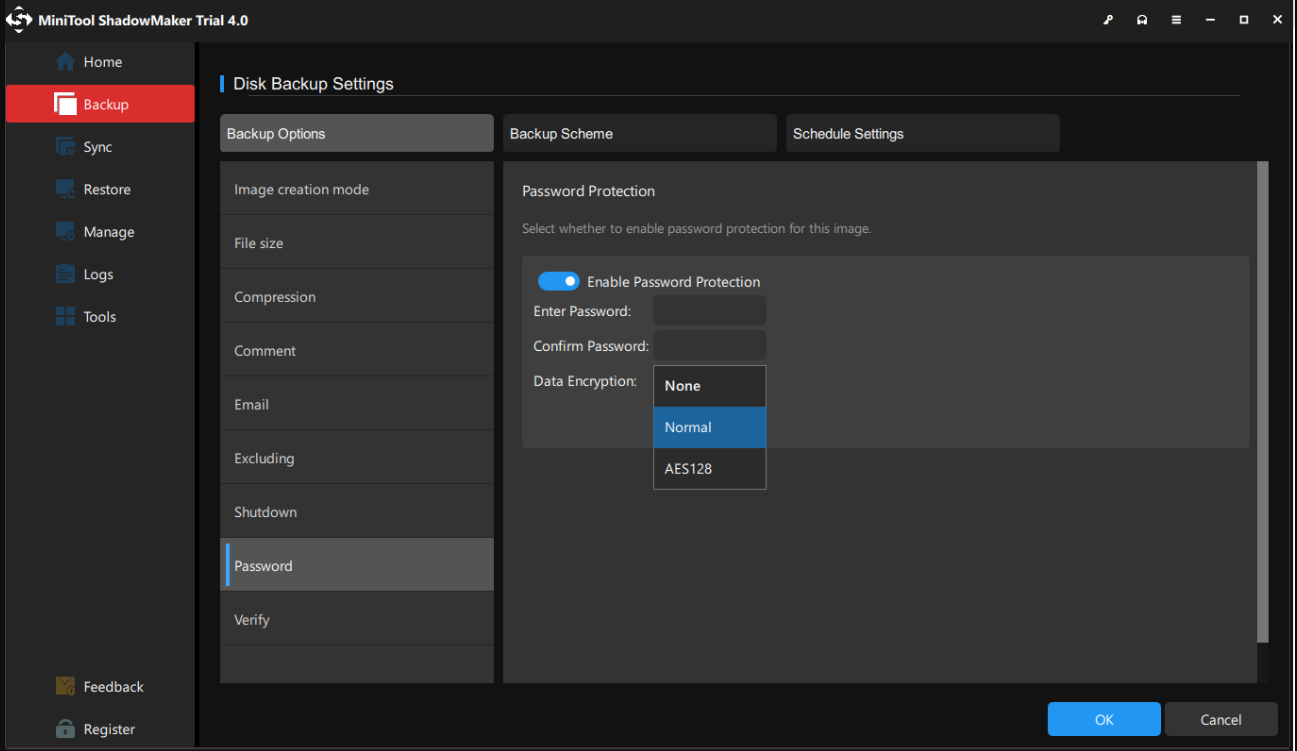The height and width of the screenshot is (751, 1297).
Task: Go to Restore via its sidebar icon
Action: click(66, 189)
